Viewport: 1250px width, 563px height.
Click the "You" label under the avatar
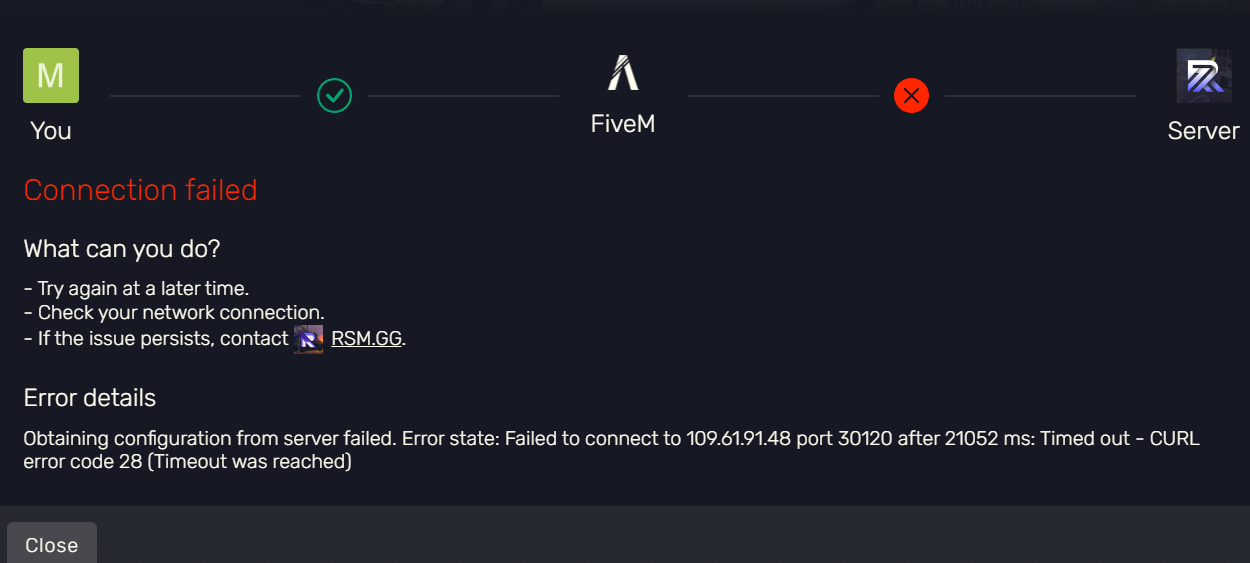pos(51,131)
